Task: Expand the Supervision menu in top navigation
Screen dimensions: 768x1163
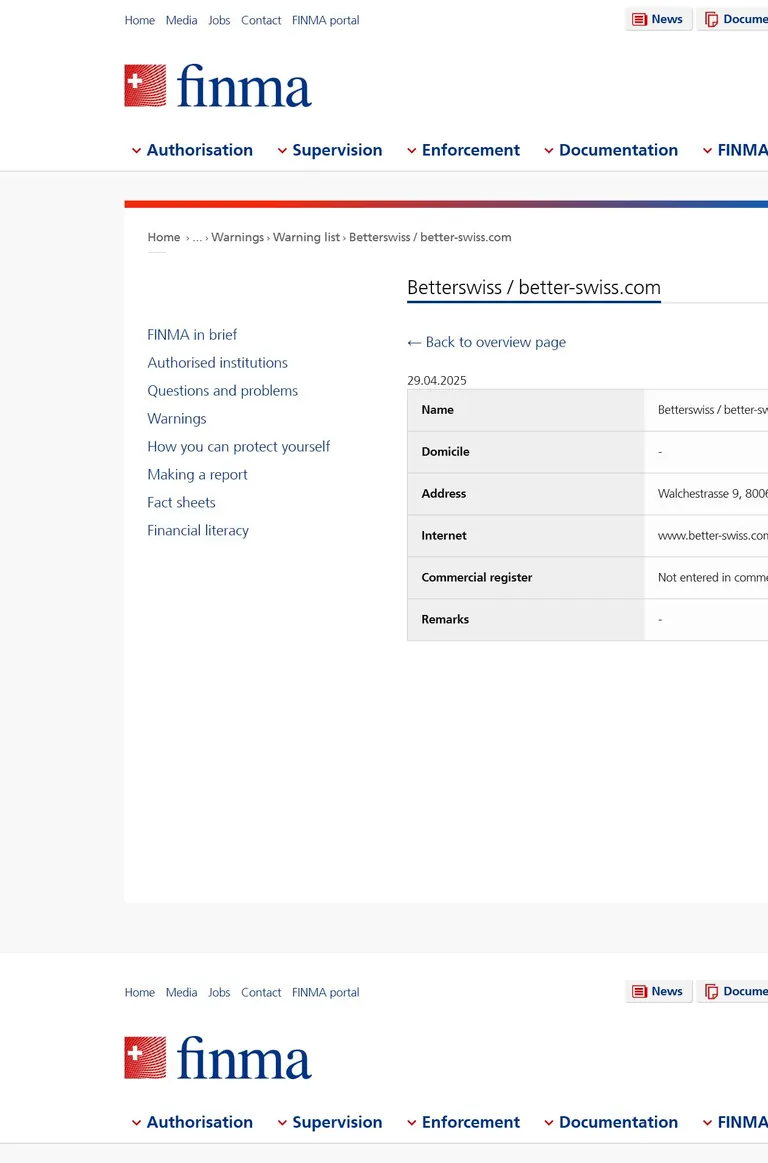Action: (x=330, y=150)
